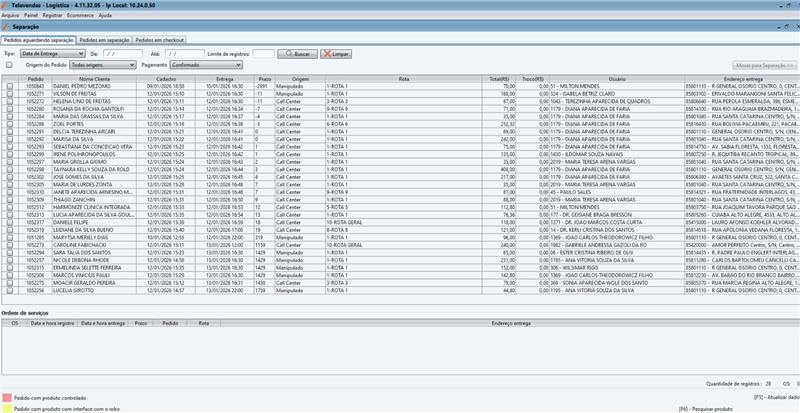Switch to Pedidos em separação tab
800x413 pixels.
(104, 40)
